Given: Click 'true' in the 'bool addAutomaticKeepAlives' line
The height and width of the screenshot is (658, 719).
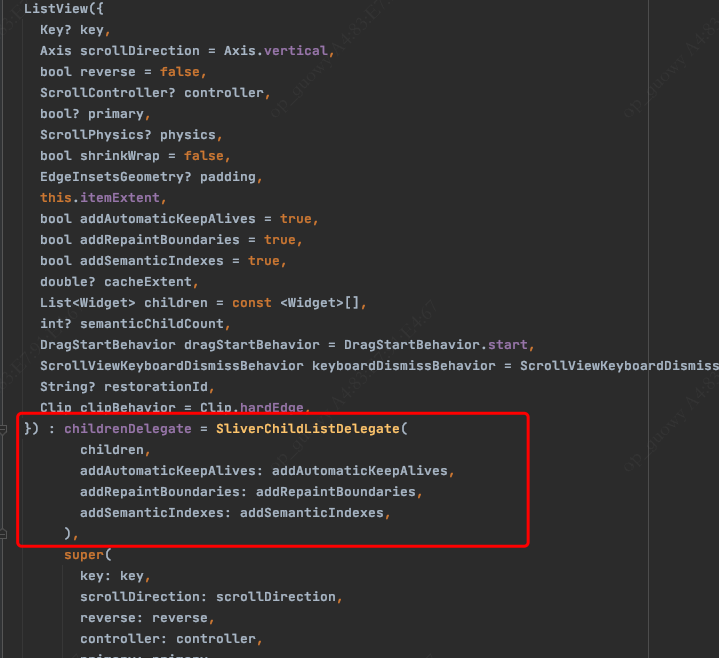Looking at the screenshot, I should [296, 219].
